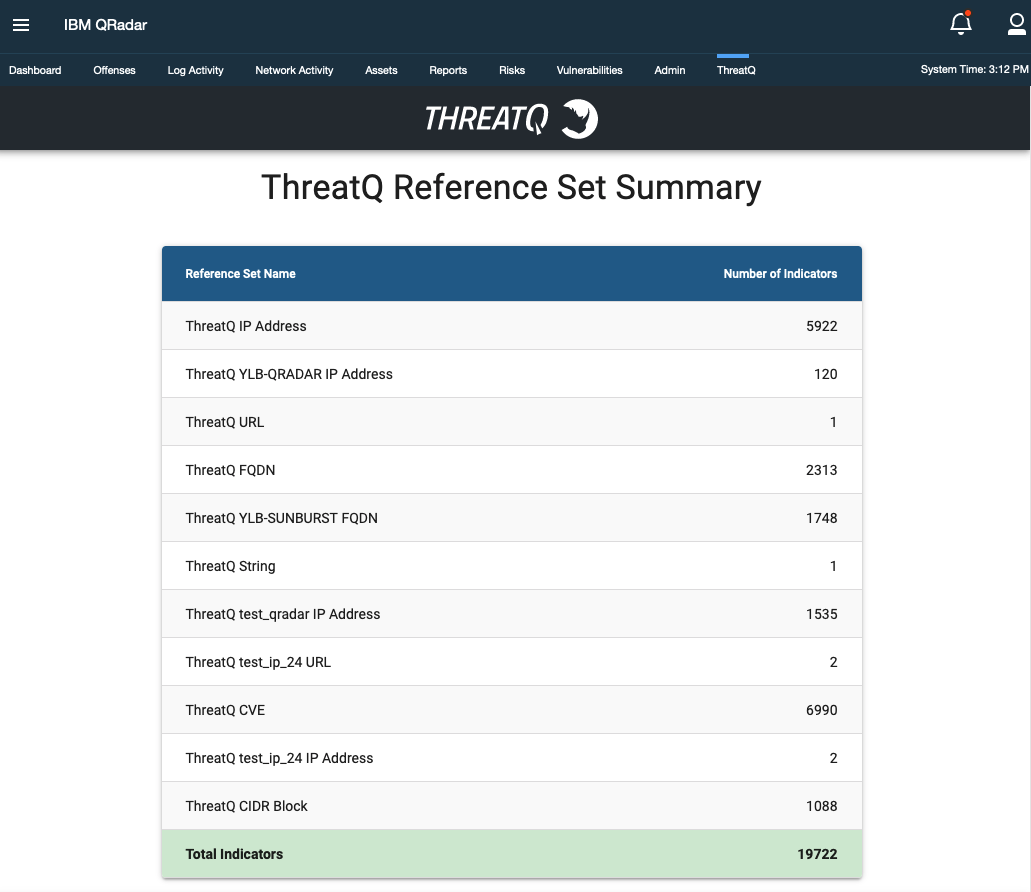Select the Network Activity tab

point(294,70)
